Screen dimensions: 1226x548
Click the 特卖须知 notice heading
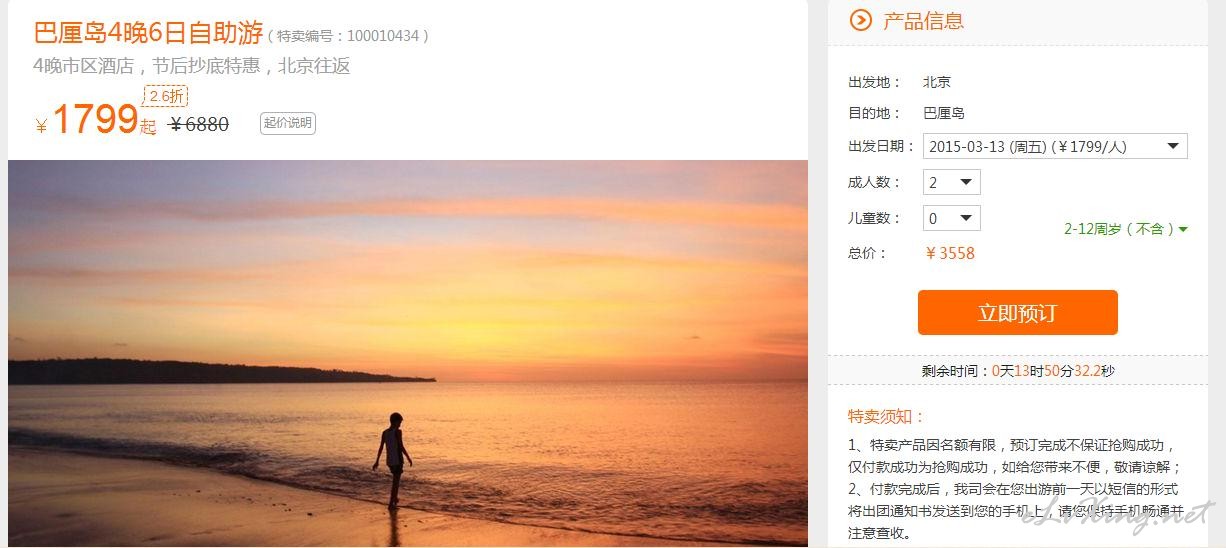[887, 417]
